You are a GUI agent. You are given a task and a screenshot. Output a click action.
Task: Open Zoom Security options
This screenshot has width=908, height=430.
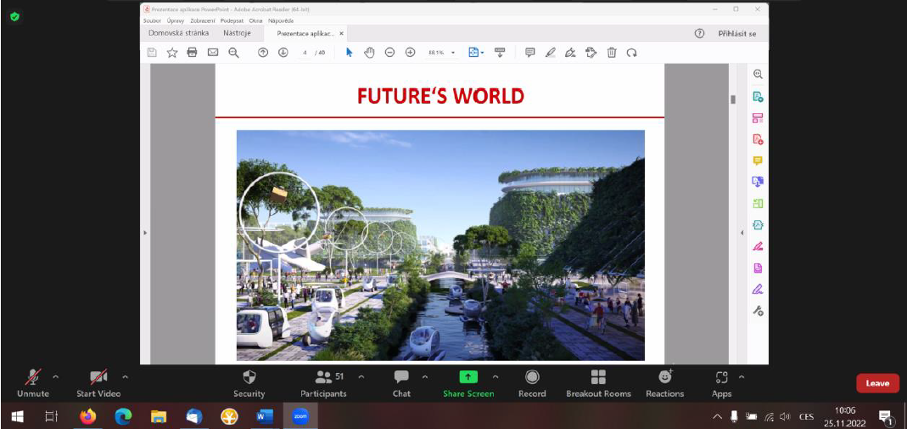(x=249, y=384)
